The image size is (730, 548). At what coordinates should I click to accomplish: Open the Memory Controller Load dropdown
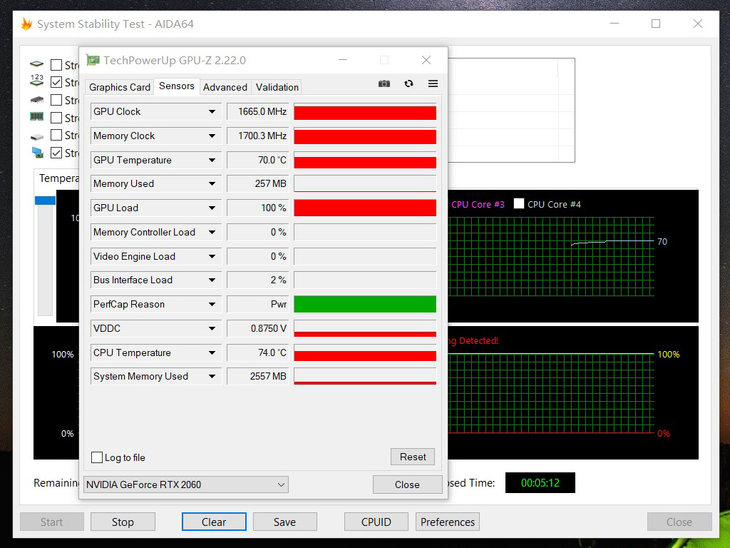pos(212,232)
